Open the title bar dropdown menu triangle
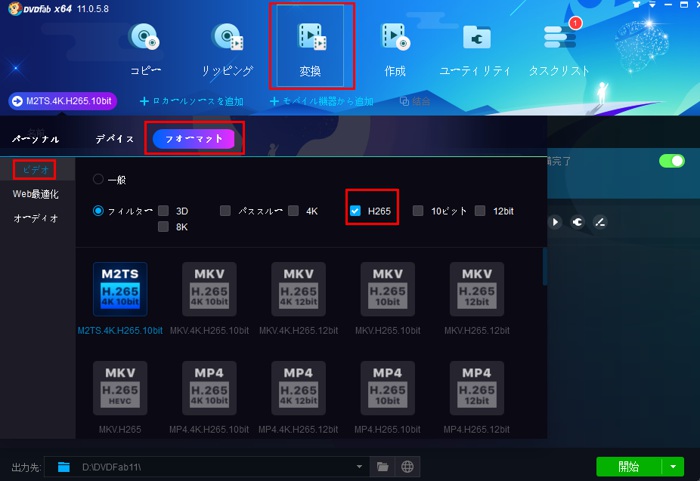This screenshot has height=481, width=700. [653, 5]
